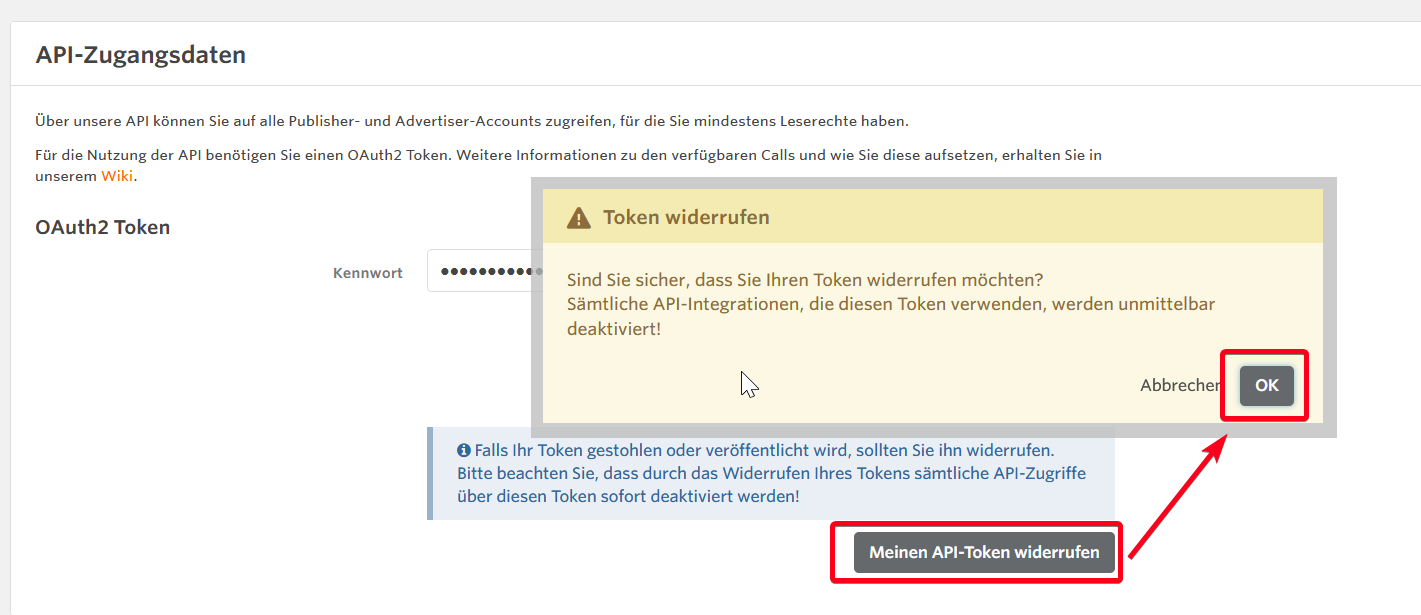Select the OAuth2 Token section heading

(x=103, y=227)
